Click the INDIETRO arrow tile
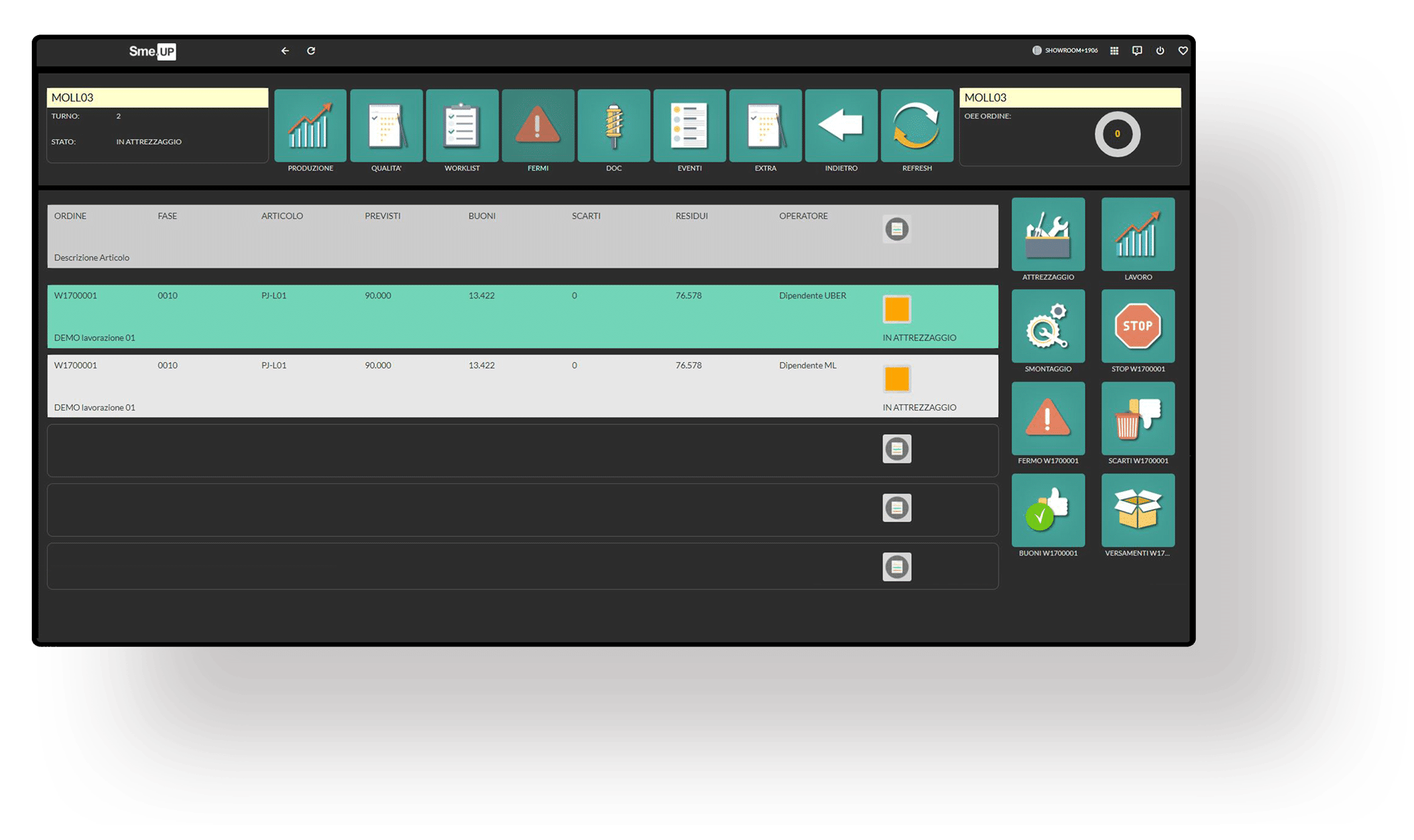Image resolution: width=1414 pixels, height=840 pixels. [x=841, y=126]
